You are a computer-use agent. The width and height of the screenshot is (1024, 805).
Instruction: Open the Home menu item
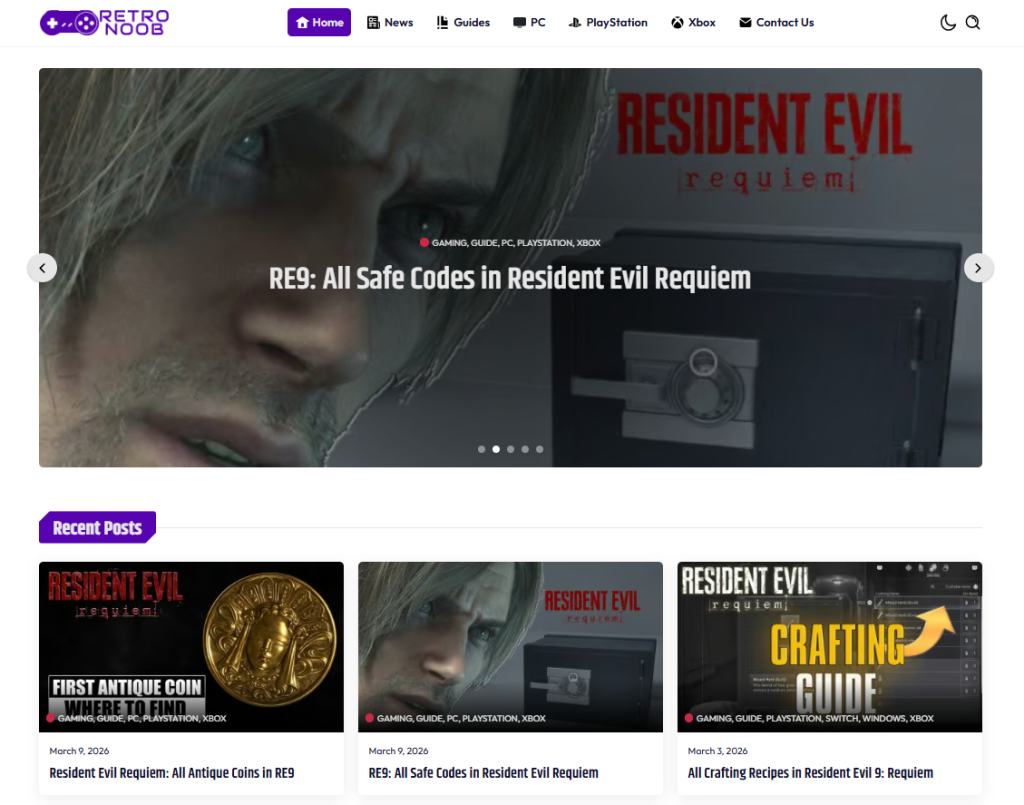pyautogui.click(x=319, y=22)
